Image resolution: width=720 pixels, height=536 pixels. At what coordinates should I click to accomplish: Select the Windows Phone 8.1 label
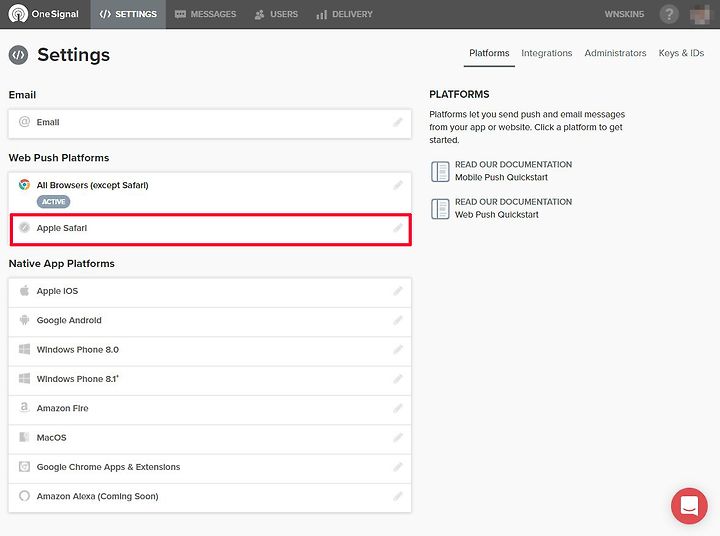click(x=78, y=379)
